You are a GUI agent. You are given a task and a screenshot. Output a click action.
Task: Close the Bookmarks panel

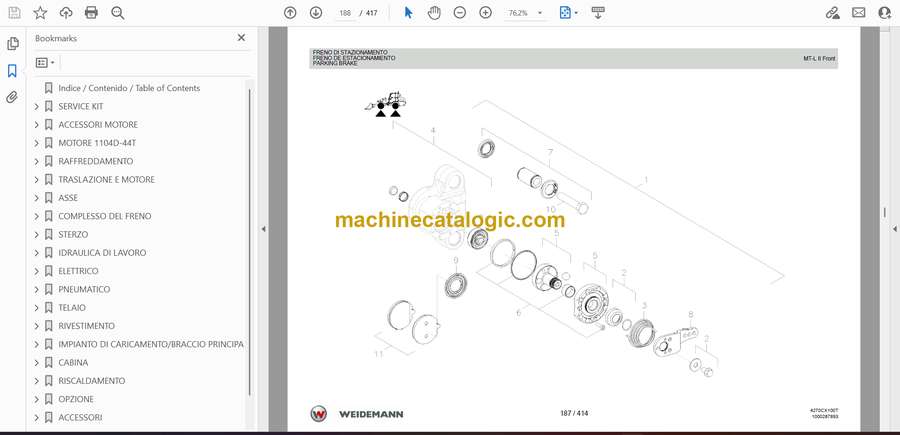pos(241,38)
